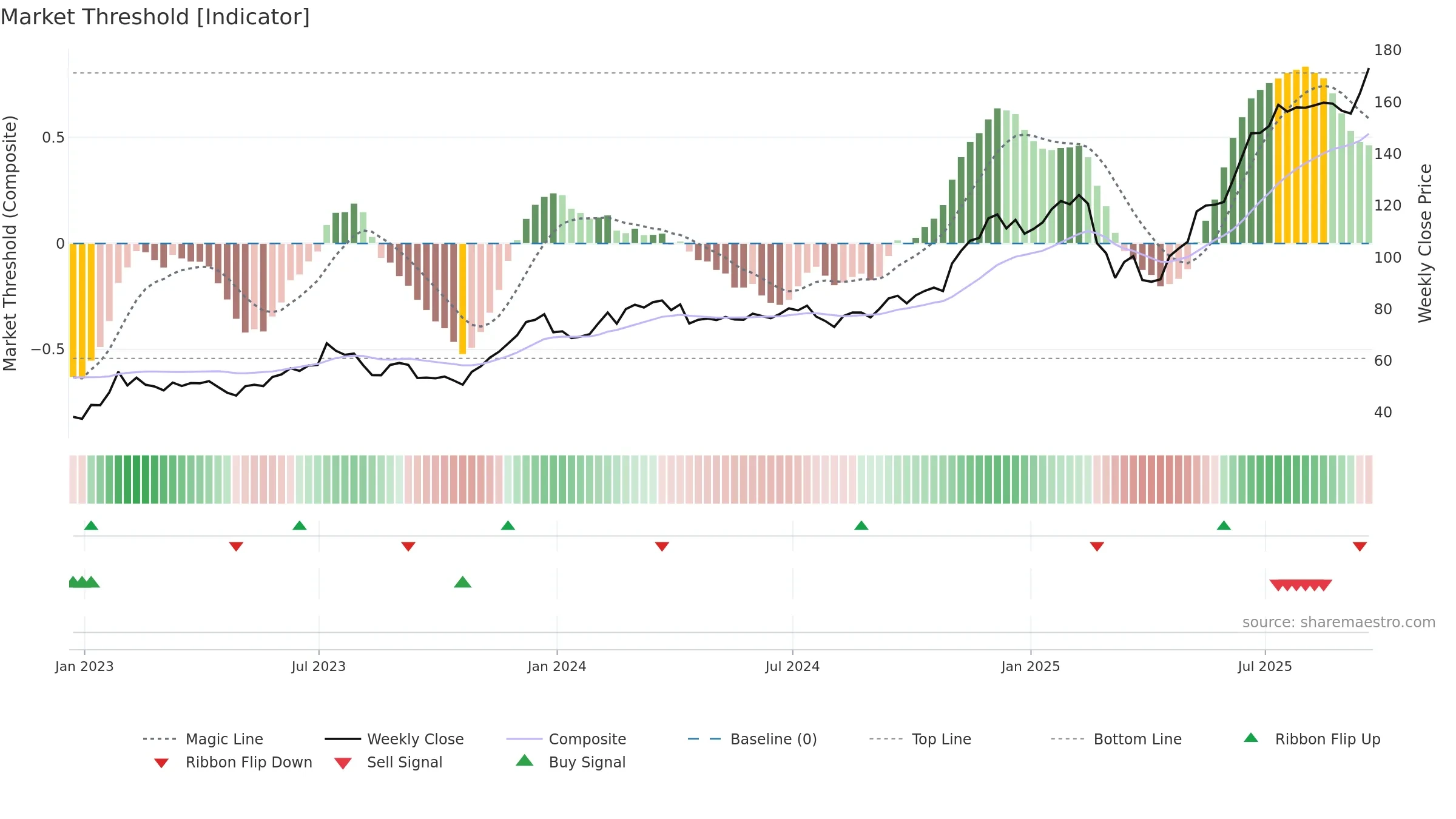Click the Ribbon Flip Down marker in early 2024

pyautogui.click(x=662, y=547)
